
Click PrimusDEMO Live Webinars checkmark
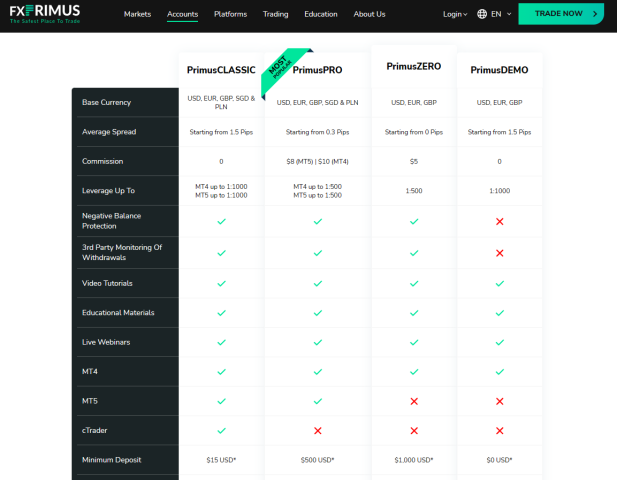(x=500, y=342)
